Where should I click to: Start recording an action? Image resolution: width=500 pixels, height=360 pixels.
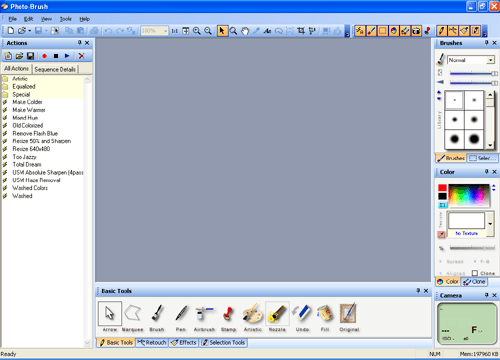click(x=44, y=56)
